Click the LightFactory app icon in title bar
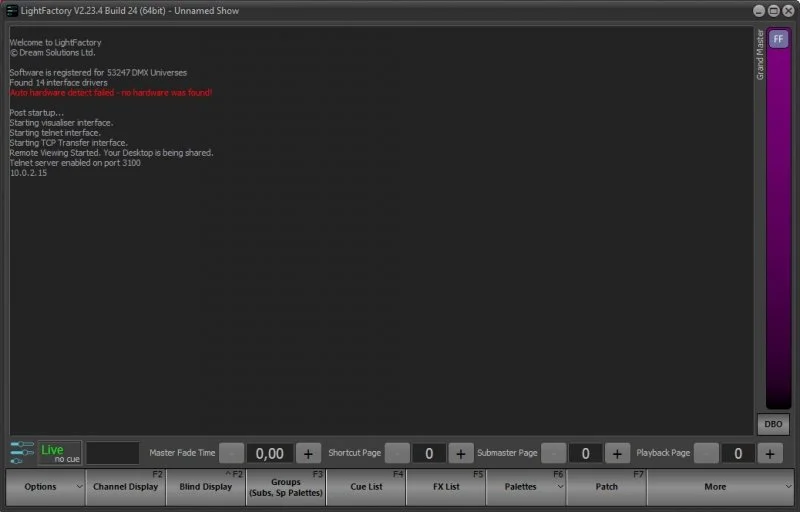The width and height of the screenshot is (800, 512). [11, 11]
